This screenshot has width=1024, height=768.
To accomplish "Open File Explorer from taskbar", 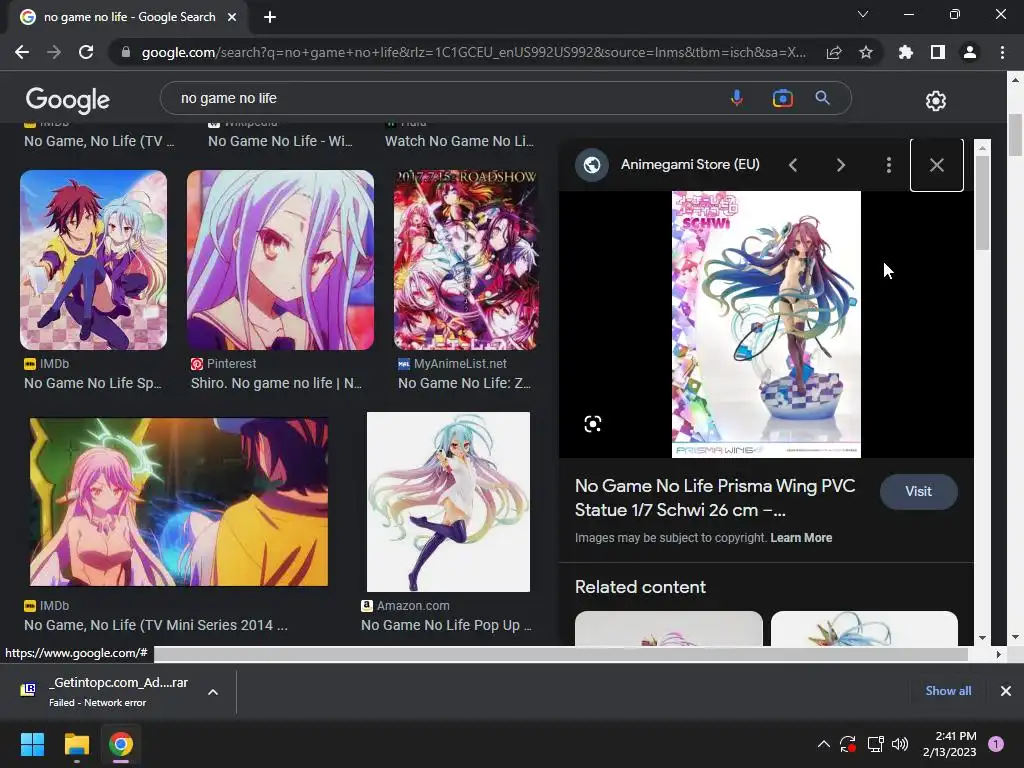I will (x=76, y=744).
